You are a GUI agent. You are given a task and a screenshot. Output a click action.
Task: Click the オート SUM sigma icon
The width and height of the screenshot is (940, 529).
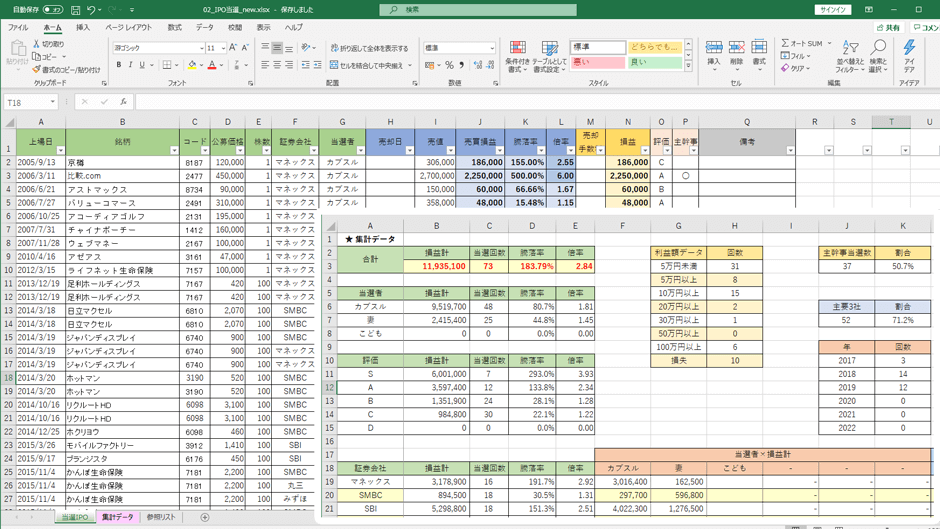[785, 44]
